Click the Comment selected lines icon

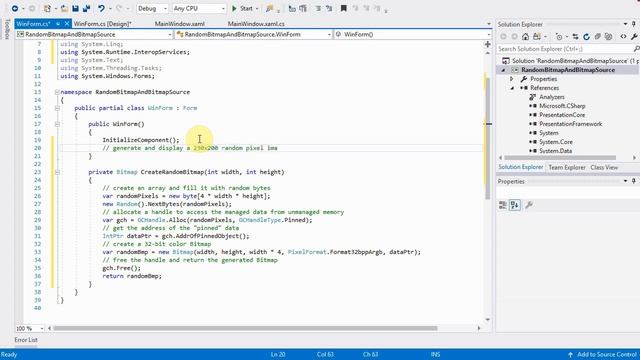click(x=318, y=8)
